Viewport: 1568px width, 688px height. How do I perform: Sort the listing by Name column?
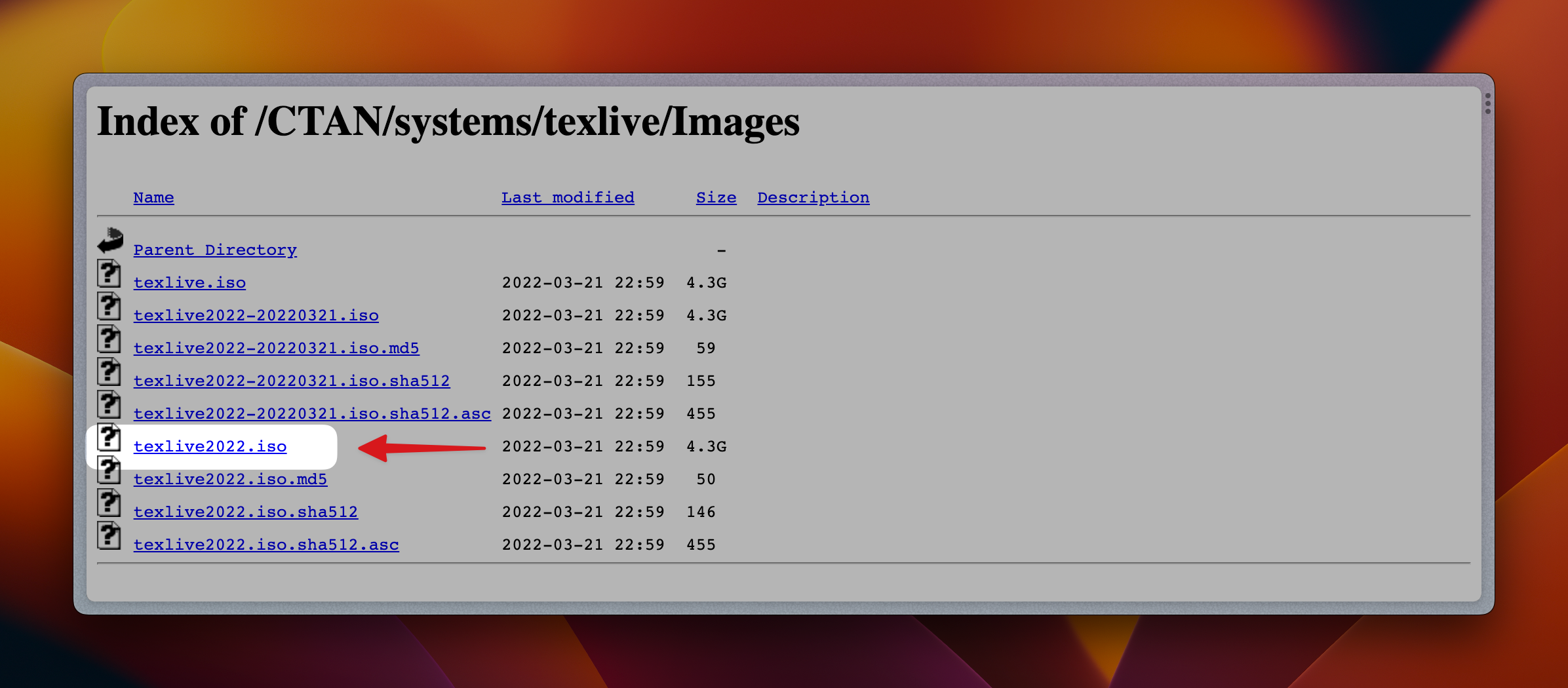click(153, 197)
